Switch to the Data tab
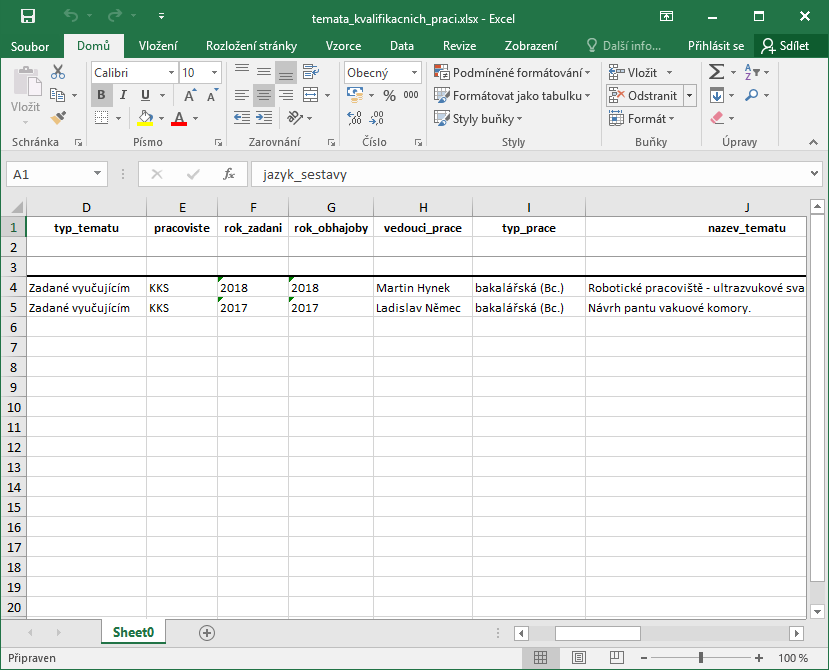The image size is (829, 670). tap(402, 46)
